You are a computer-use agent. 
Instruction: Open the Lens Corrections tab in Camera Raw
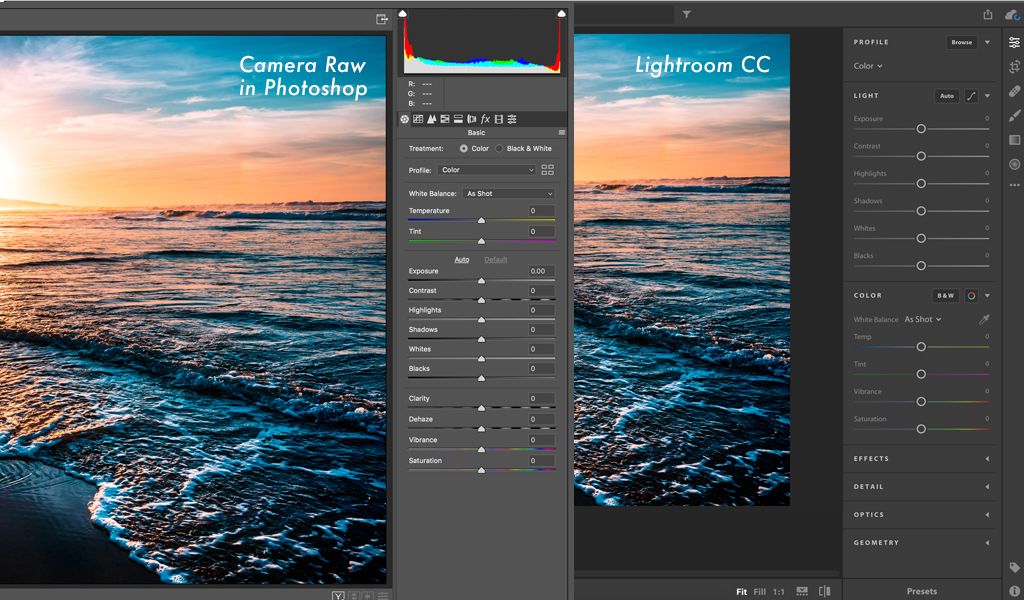tap(472, 119)
